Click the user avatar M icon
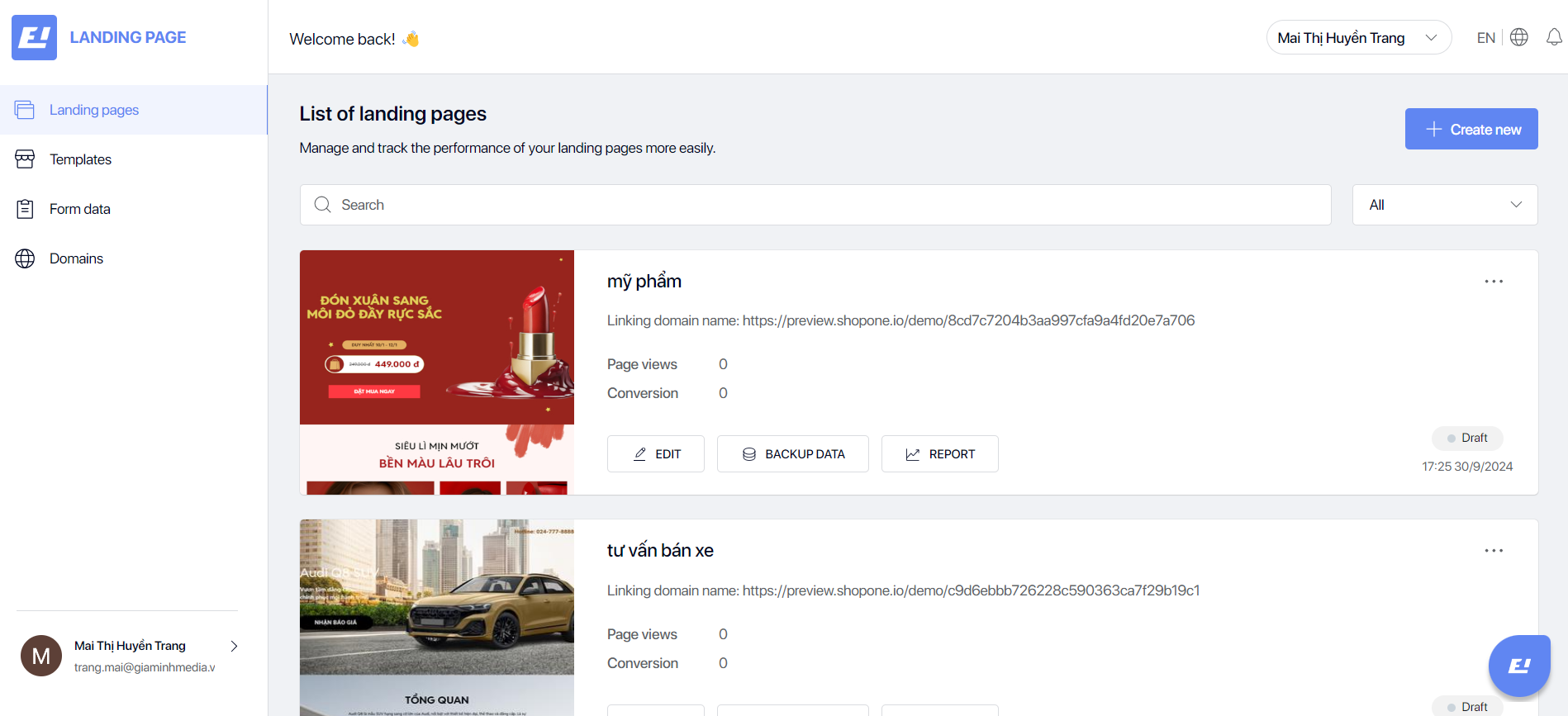This screenshot has width=1568, height=716. click(41, 656)
